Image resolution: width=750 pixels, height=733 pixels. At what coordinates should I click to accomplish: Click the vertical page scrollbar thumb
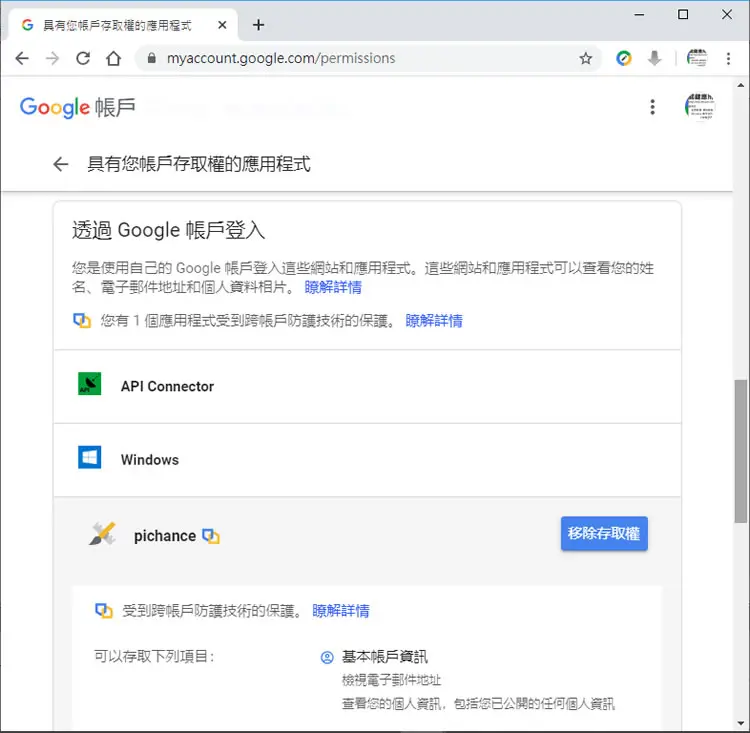[x=740, y=451]
